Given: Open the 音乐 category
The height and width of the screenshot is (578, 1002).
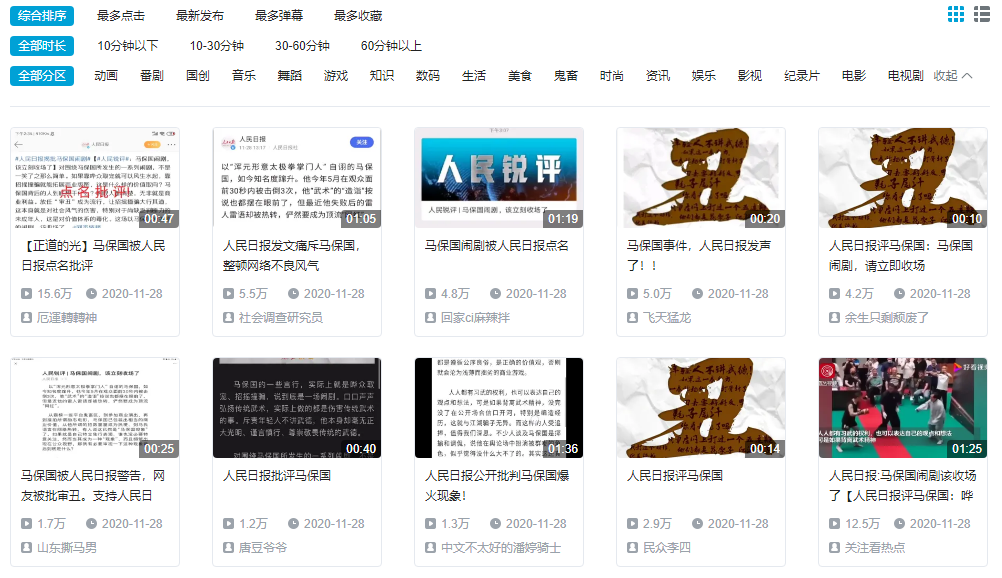Looking at the screenshot, I should click(x=243, y=74).
